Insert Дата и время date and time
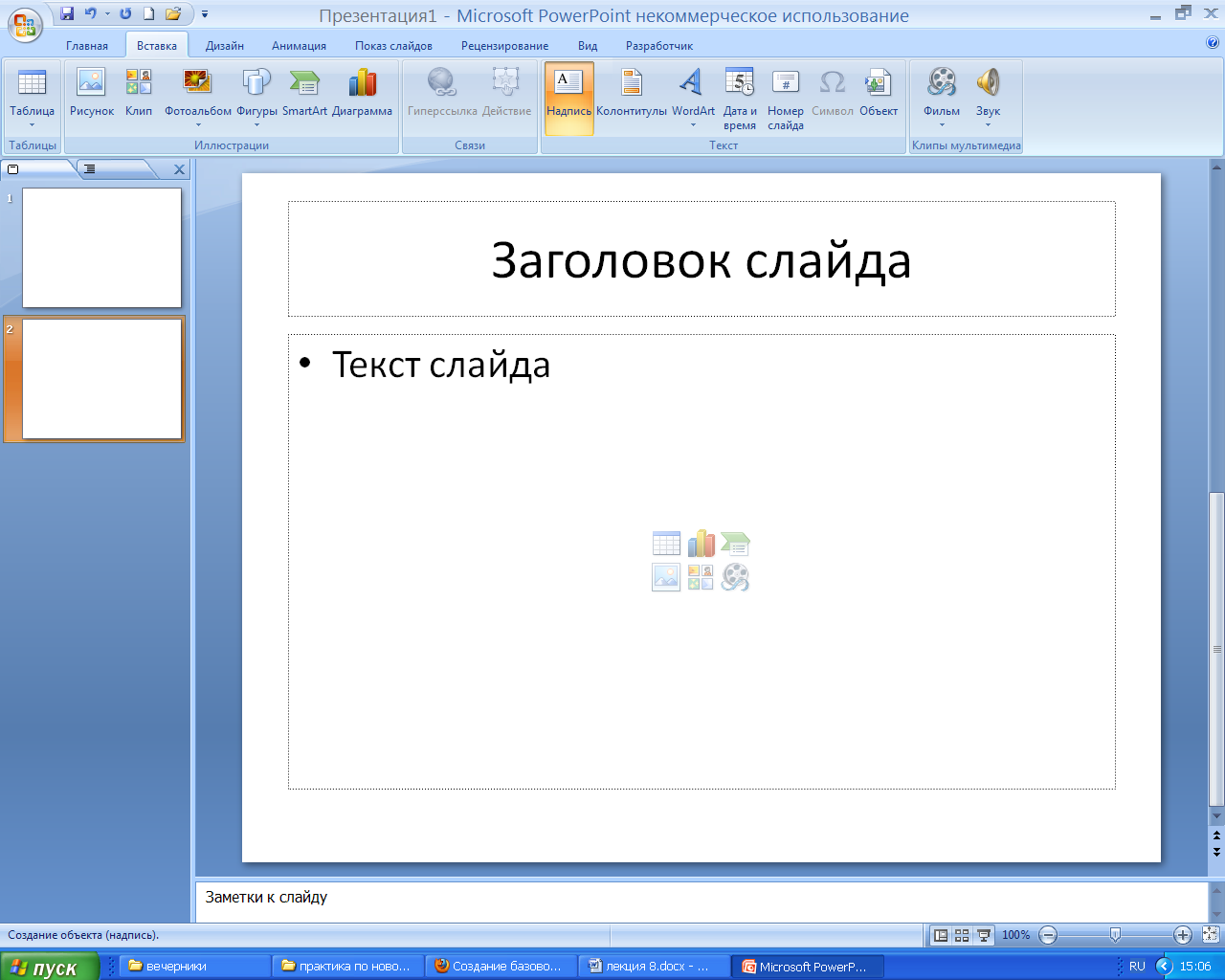The height and width of the screenshot is (980, 1225). pos(740,98)
